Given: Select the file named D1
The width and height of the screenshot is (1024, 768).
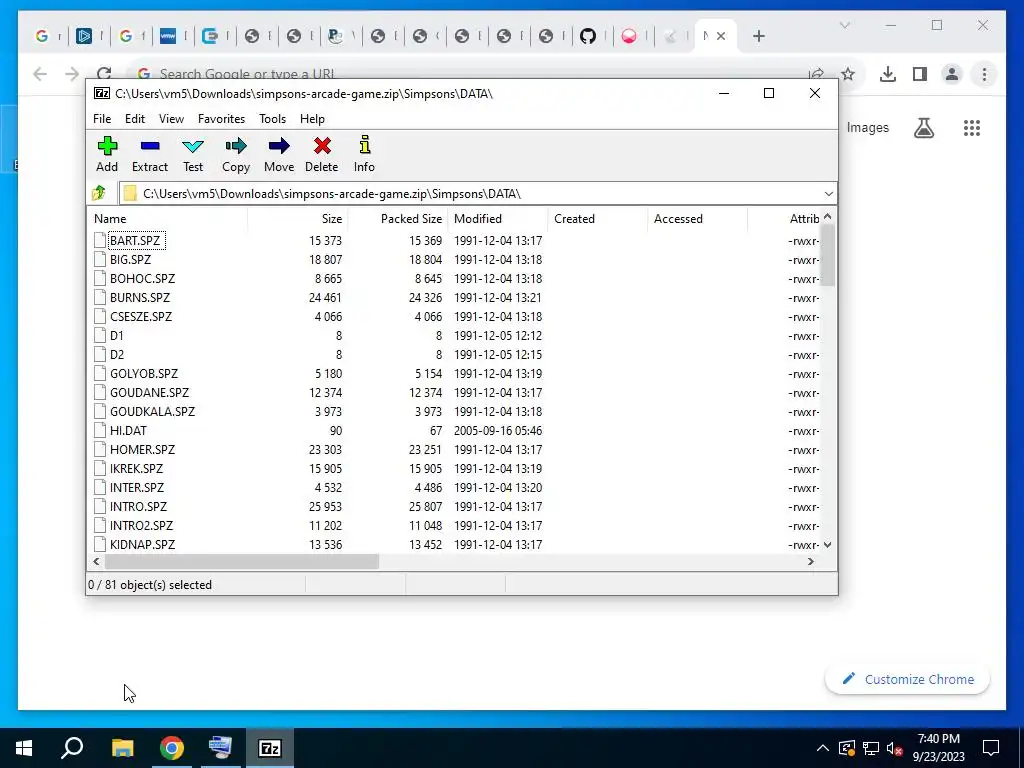Looking at the screenshot, I should [x=116, y=336].
